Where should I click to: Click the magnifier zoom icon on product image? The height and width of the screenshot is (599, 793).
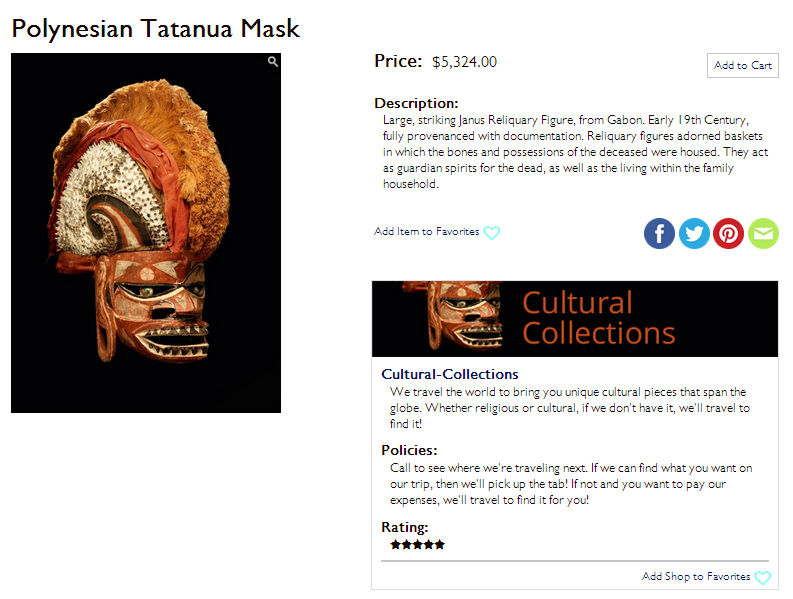[x=273, y=62]
